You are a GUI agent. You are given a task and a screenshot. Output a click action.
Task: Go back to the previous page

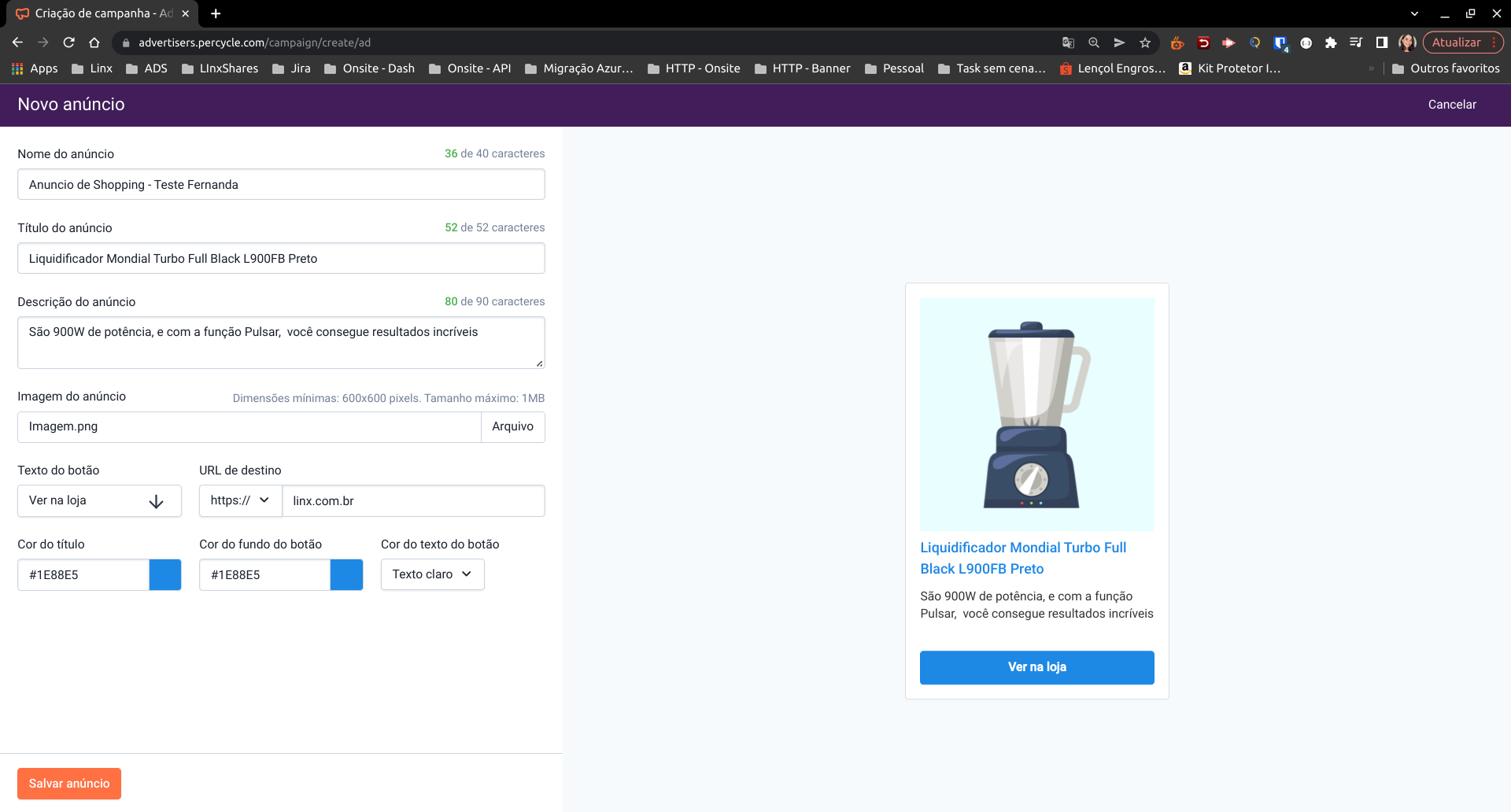[17, 42]
